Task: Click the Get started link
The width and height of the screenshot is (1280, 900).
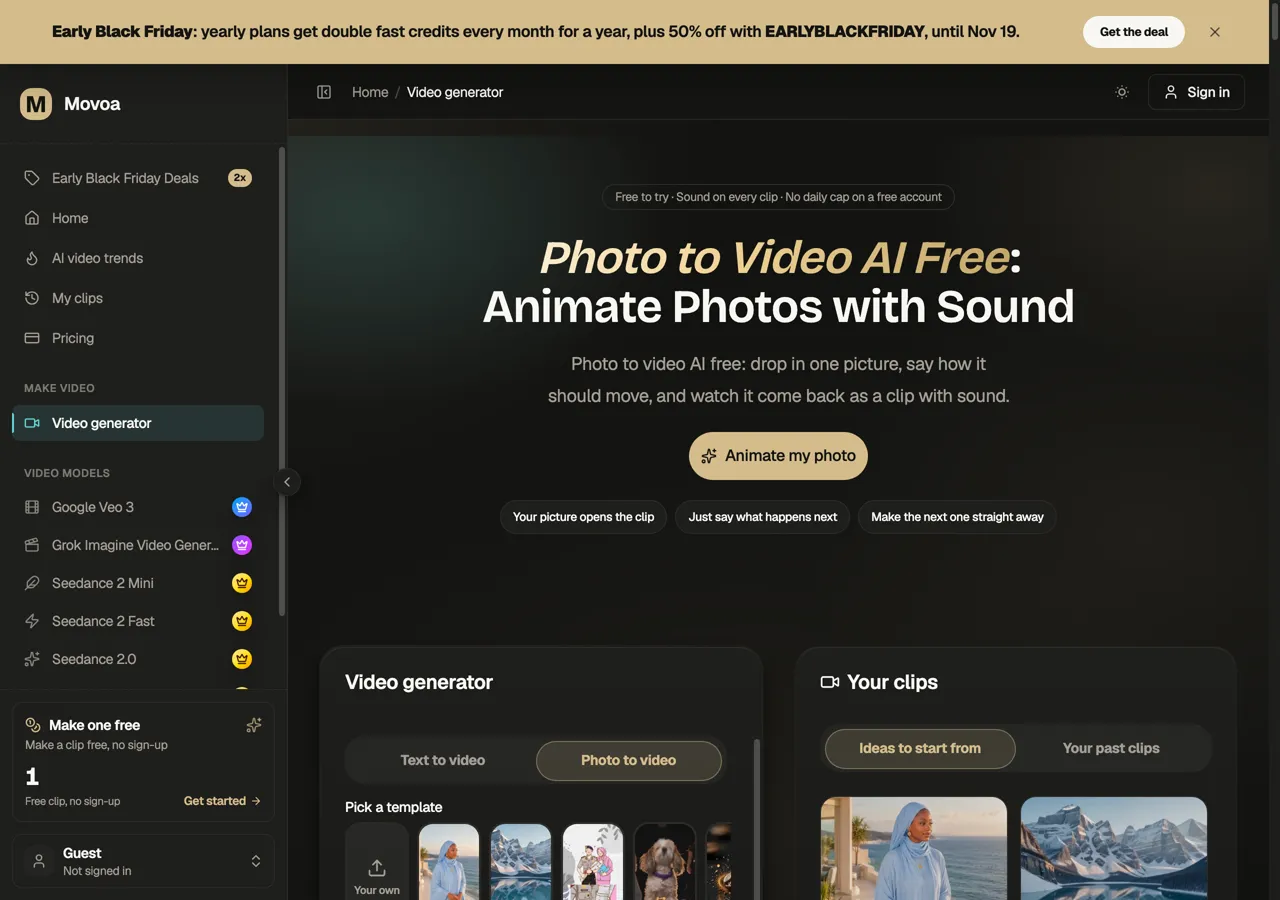Action: point(222,801)
